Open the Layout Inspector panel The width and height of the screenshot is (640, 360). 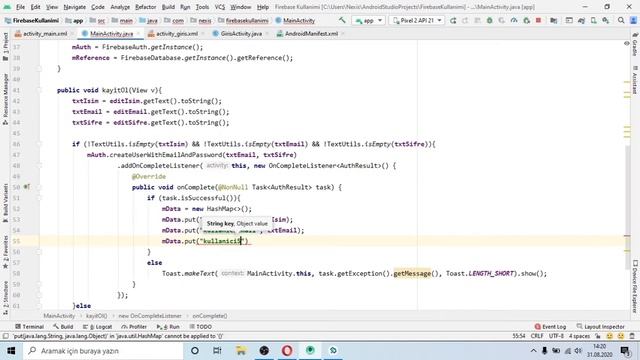(x=601, y=327)
